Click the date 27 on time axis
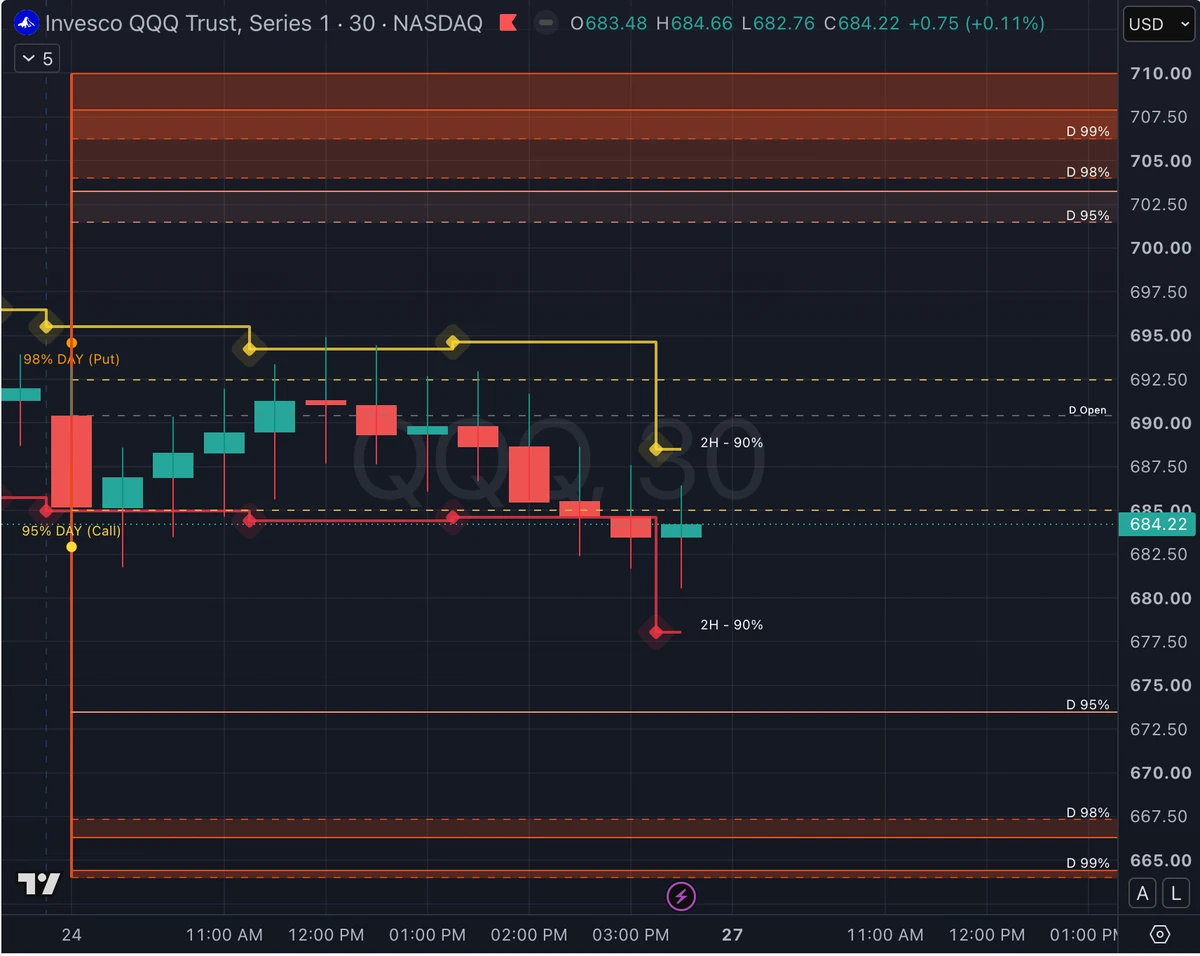This screenshot has width=1200, height=956. click(733, 934)
